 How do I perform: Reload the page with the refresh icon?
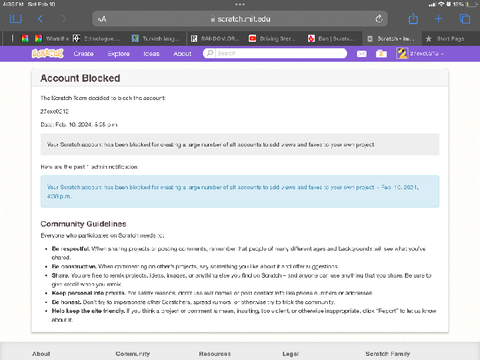click(x=379, y=19)
